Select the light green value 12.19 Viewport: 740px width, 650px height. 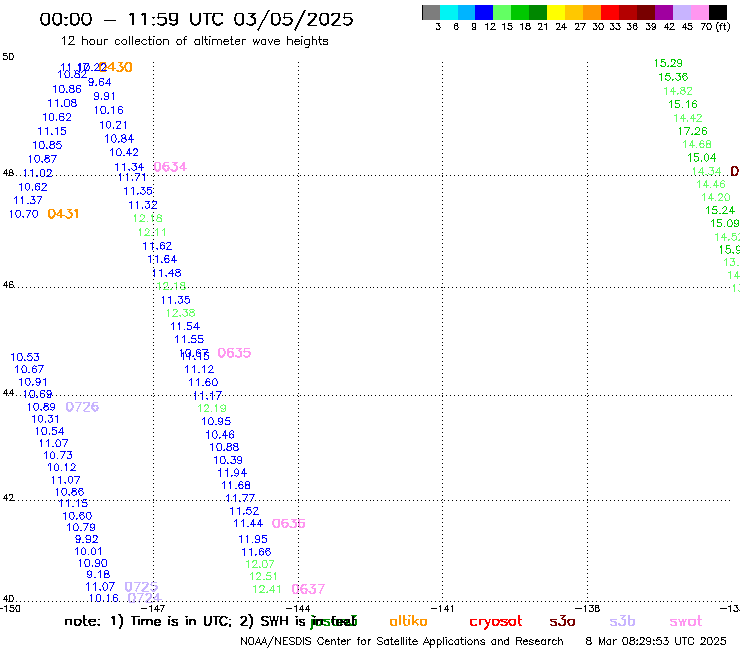tap(212, 408)
